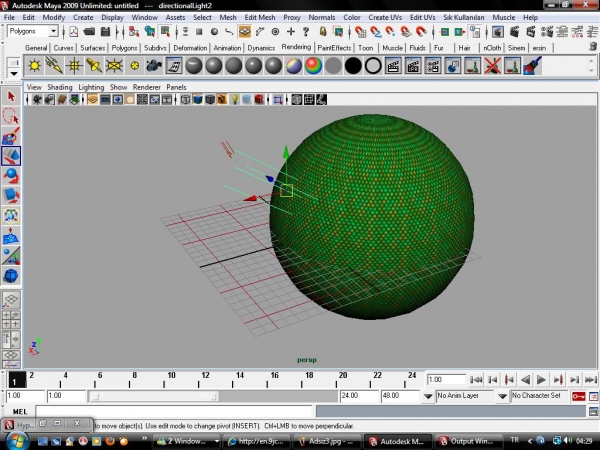Open the anim layer dropdown arrow
Image resolution: width=600 pixels, height=450 pixels.
428,396
